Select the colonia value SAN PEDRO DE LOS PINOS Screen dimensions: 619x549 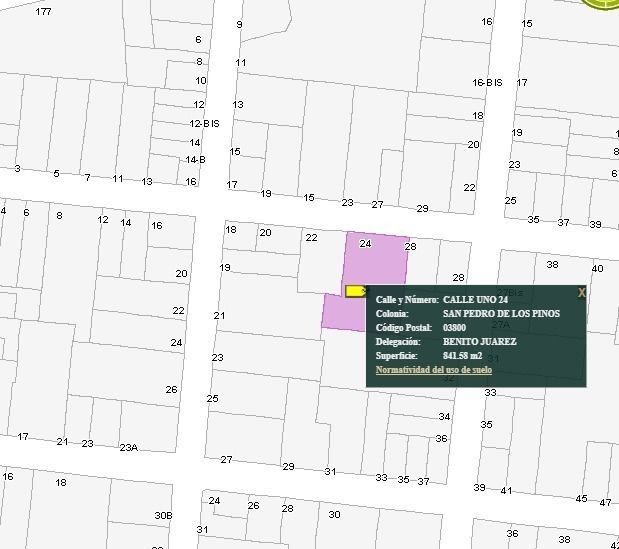pyautogui.click(x=501, y=314)
